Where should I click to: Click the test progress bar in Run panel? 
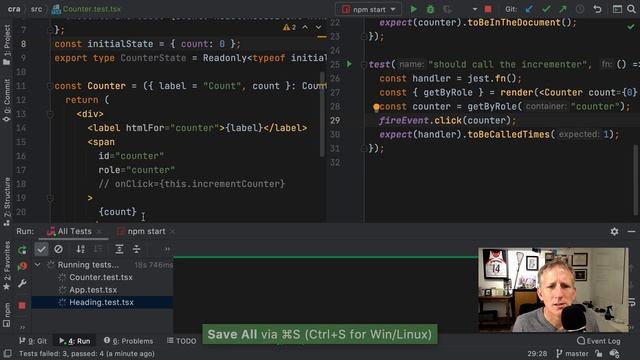tap(326, 257)
